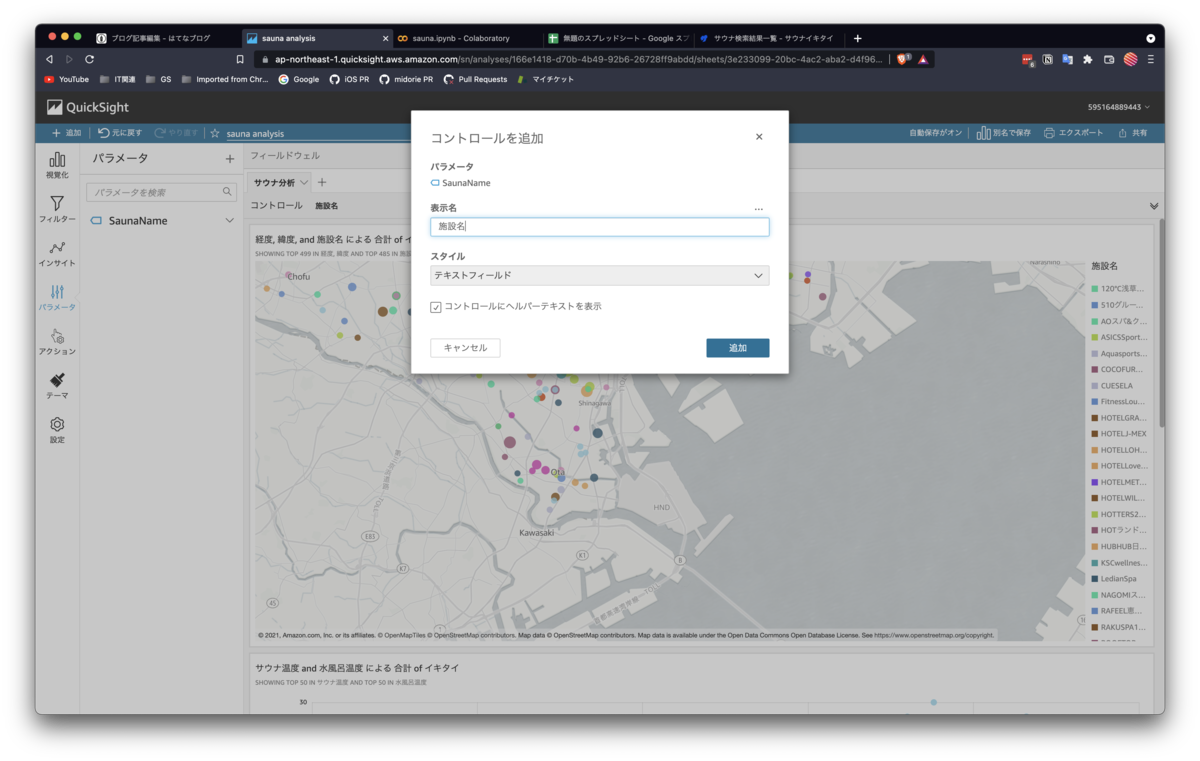This screenshot has width=1200, height=761.
Task: Click the magnifier in parameter search box
Action: (x=227, y=192)
